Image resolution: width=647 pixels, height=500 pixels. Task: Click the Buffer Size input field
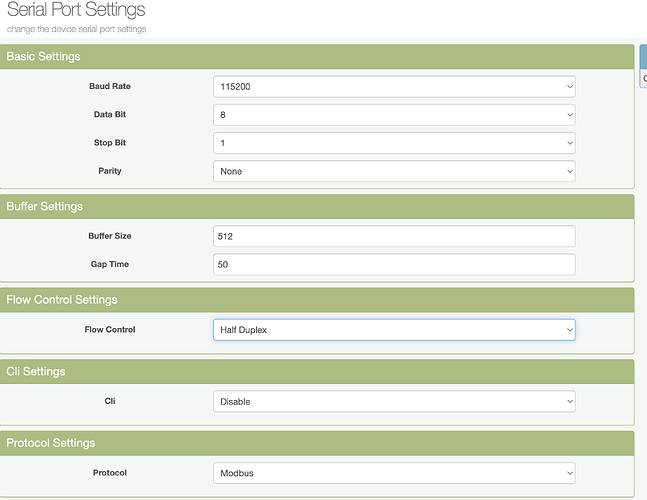tap(394, 236)
